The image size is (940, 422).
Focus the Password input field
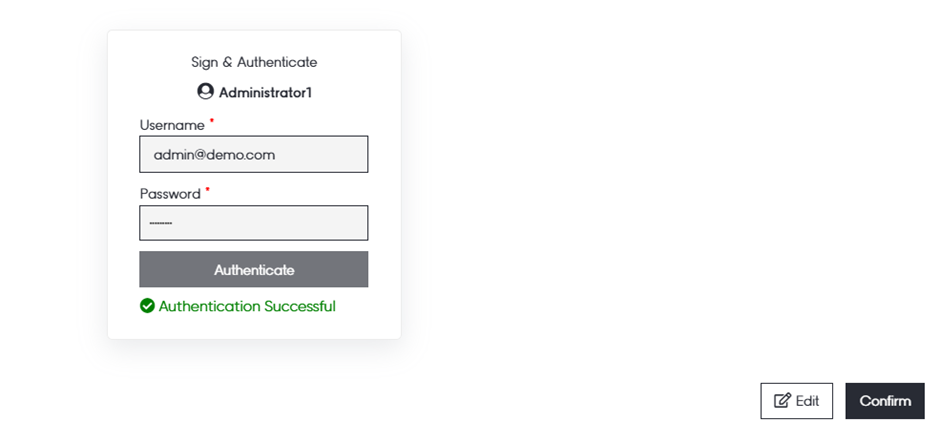coord(254,223)
